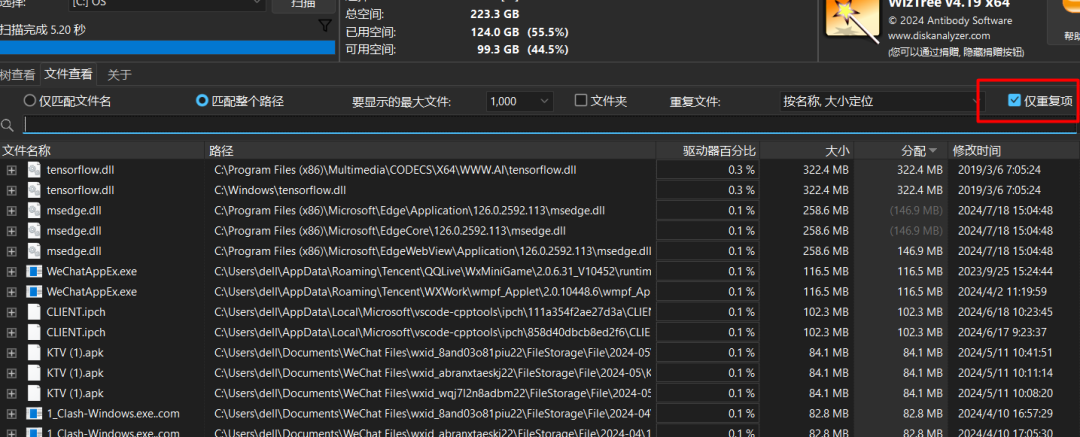
Task: Click the 已用空间 value 124.0 GB
Action: point(494,32)
